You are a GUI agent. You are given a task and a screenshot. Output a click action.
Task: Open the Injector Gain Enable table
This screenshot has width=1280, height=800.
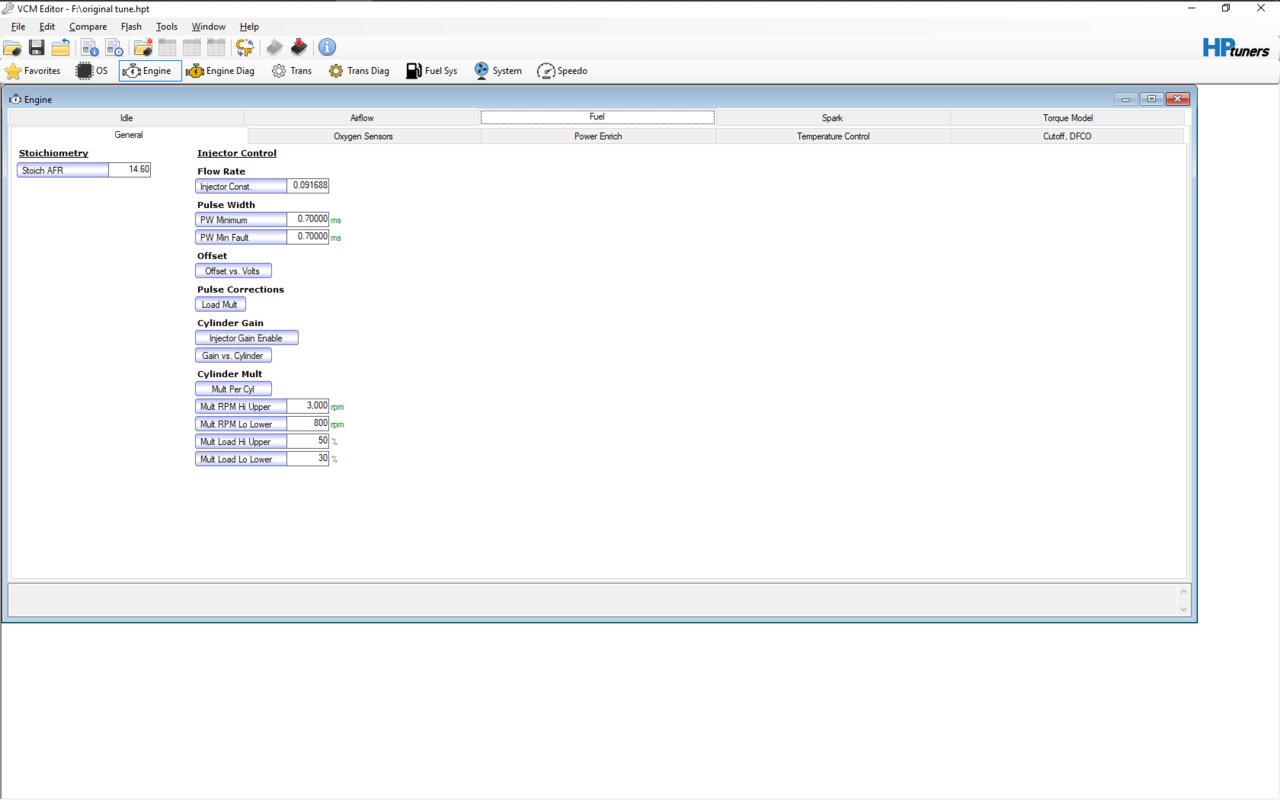246,338
